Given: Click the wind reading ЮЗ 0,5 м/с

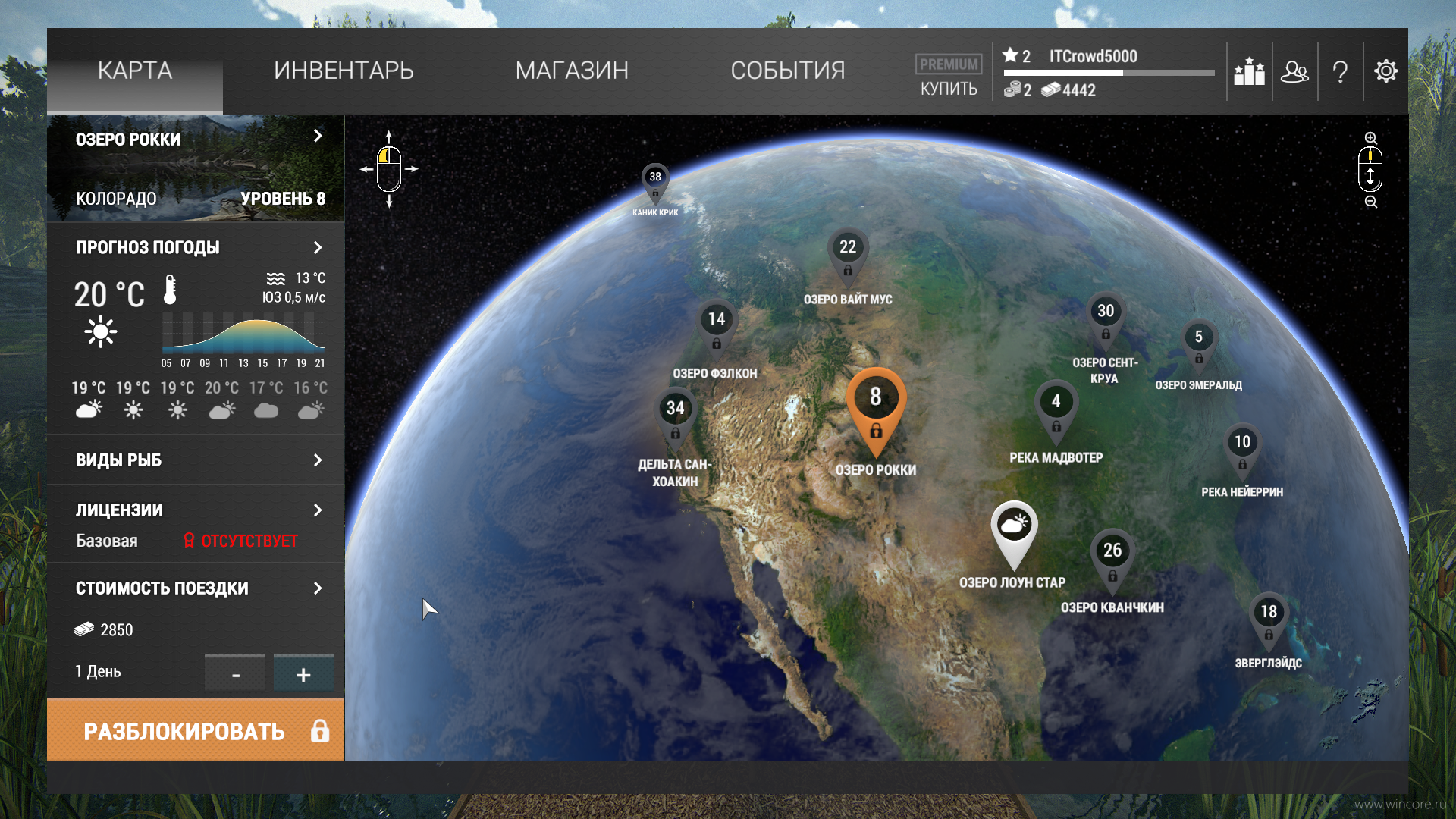Looking at the screenshot, I should point(294,297).
